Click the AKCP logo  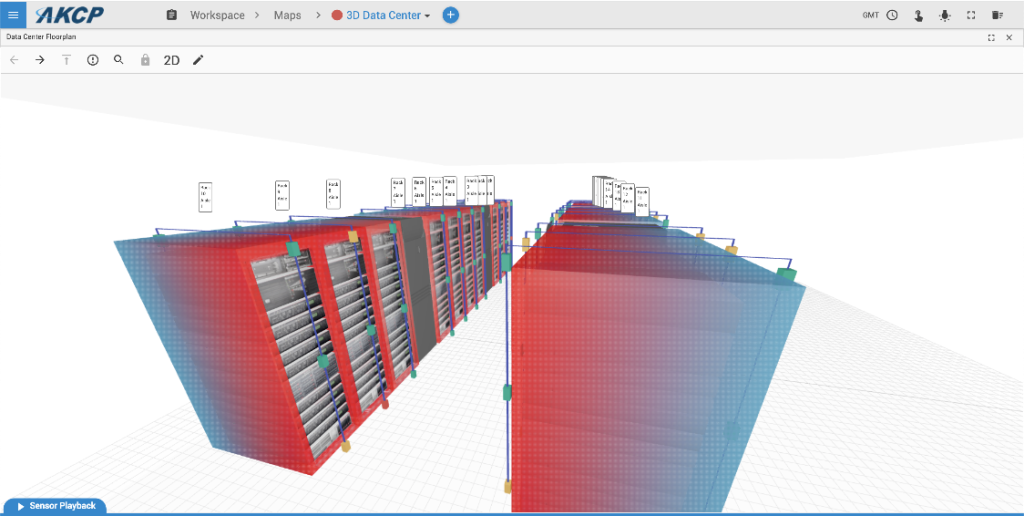tap(70, 14)
